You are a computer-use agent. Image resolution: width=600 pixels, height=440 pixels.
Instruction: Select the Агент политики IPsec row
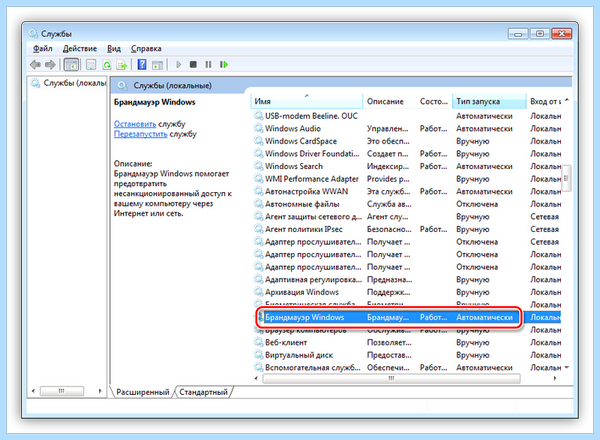[407, 229]
